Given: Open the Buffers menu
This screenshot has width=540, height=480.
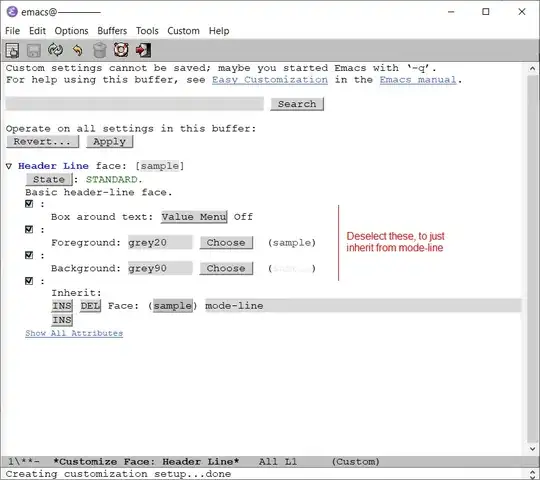Looking at the screenshot, I should pyautogui.click(x=112, y=31).
